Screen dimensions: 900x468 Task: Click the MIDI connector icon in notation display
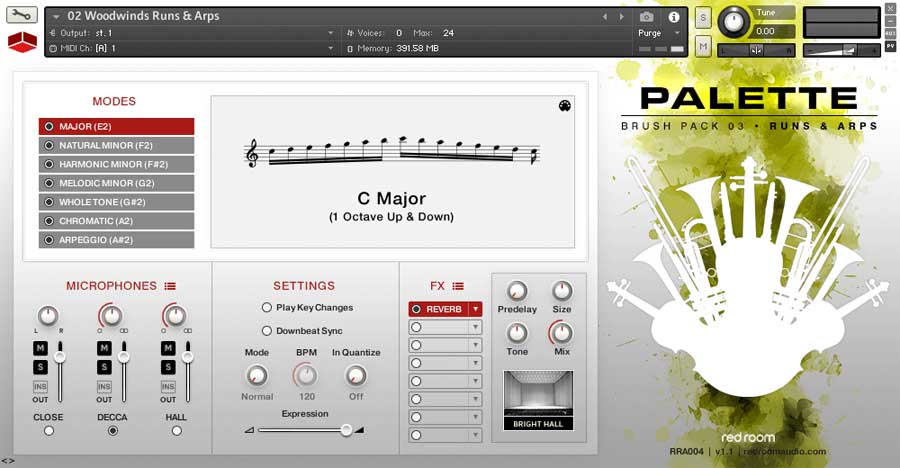[565, 106]
